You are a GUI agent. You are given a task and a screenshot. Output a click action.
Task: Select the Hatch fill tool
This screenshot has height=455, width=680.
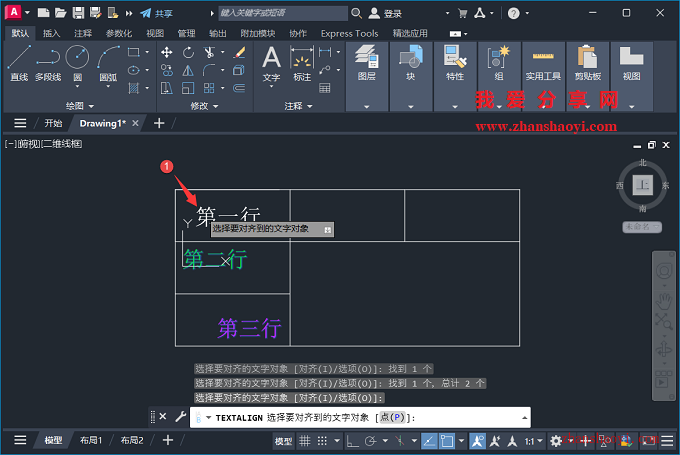(134, 88)
